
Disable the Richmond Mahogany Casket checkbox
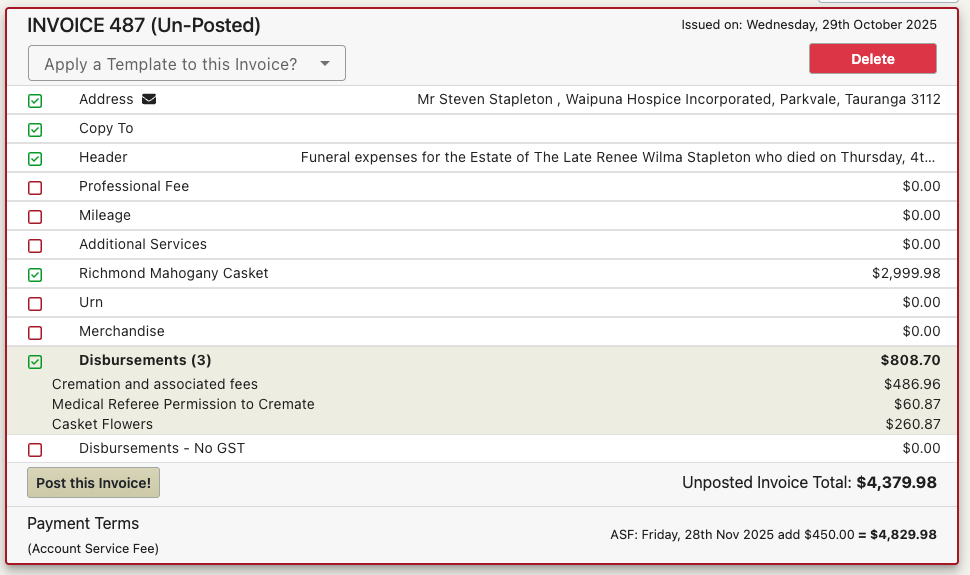[x=35, y=275]
